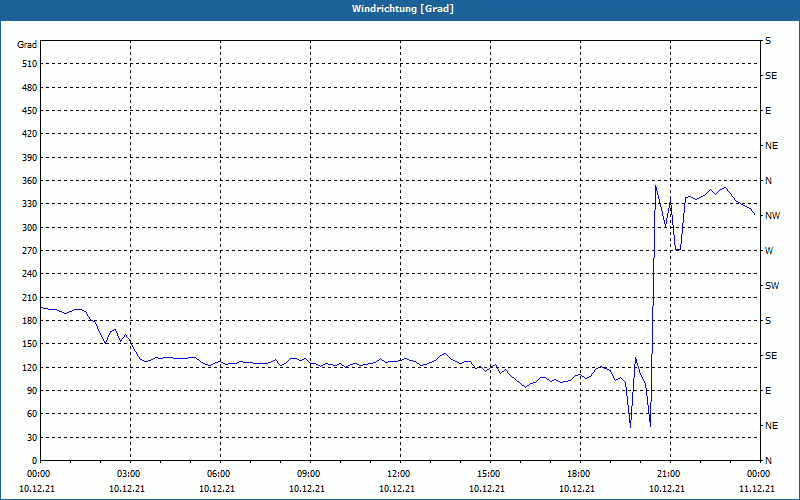Image resolution: width=800 pixels, height=500 pixels.
Task: Select the E compass label beside 450
Action: click(768, 111)
